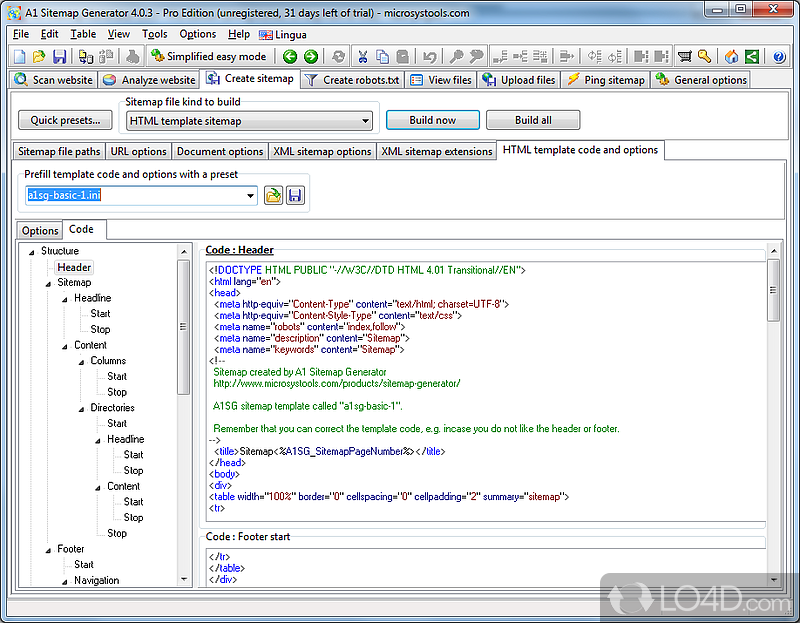
Task: Open the preset file a1sg-basic-1.ini dropdown
Action: (x=250, y=196)
